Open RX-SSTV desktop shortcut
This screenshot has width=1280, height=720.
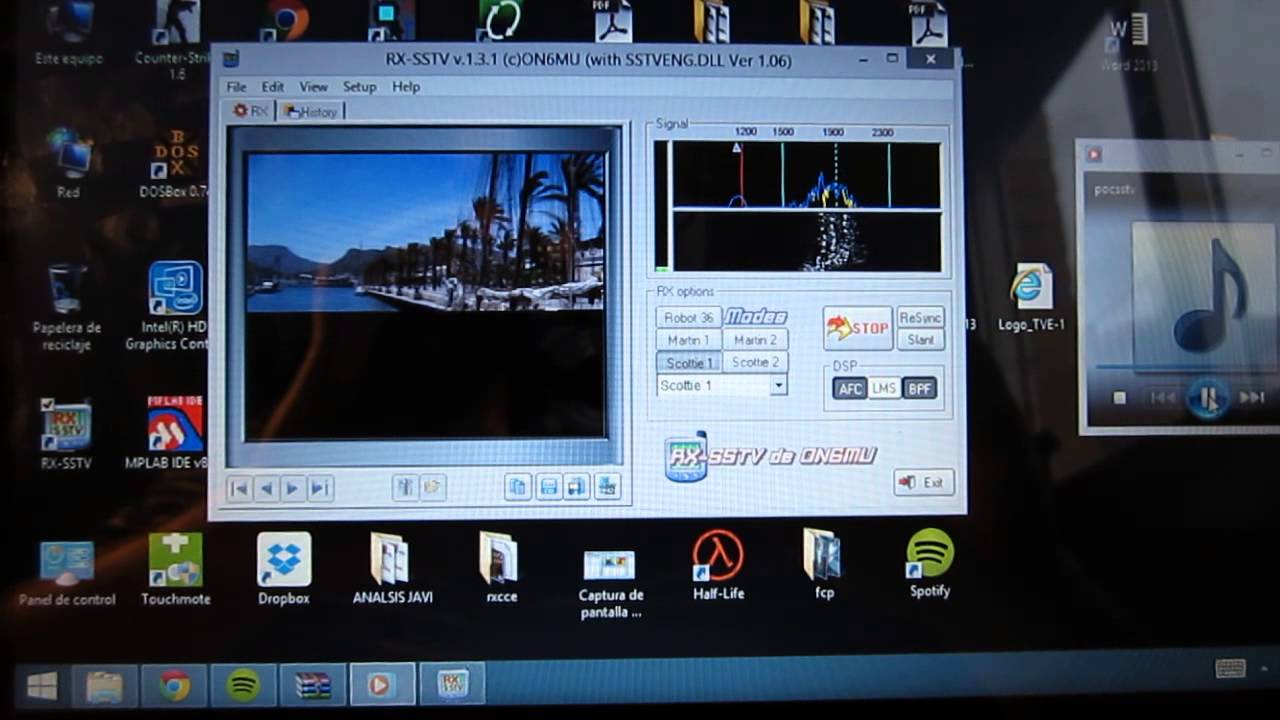[x=66, y=434]
